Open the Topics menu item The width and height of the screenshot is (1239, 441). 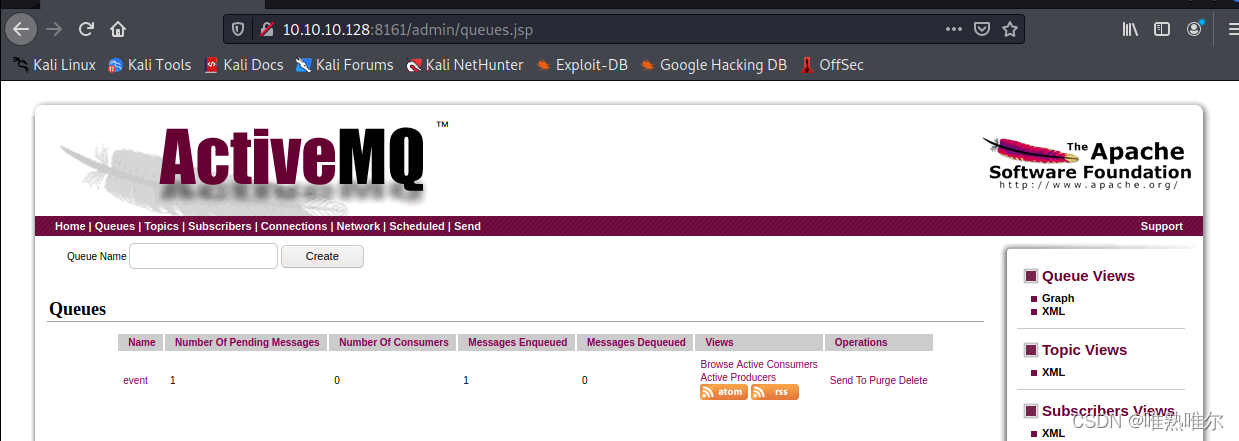(x=161, y=226)
